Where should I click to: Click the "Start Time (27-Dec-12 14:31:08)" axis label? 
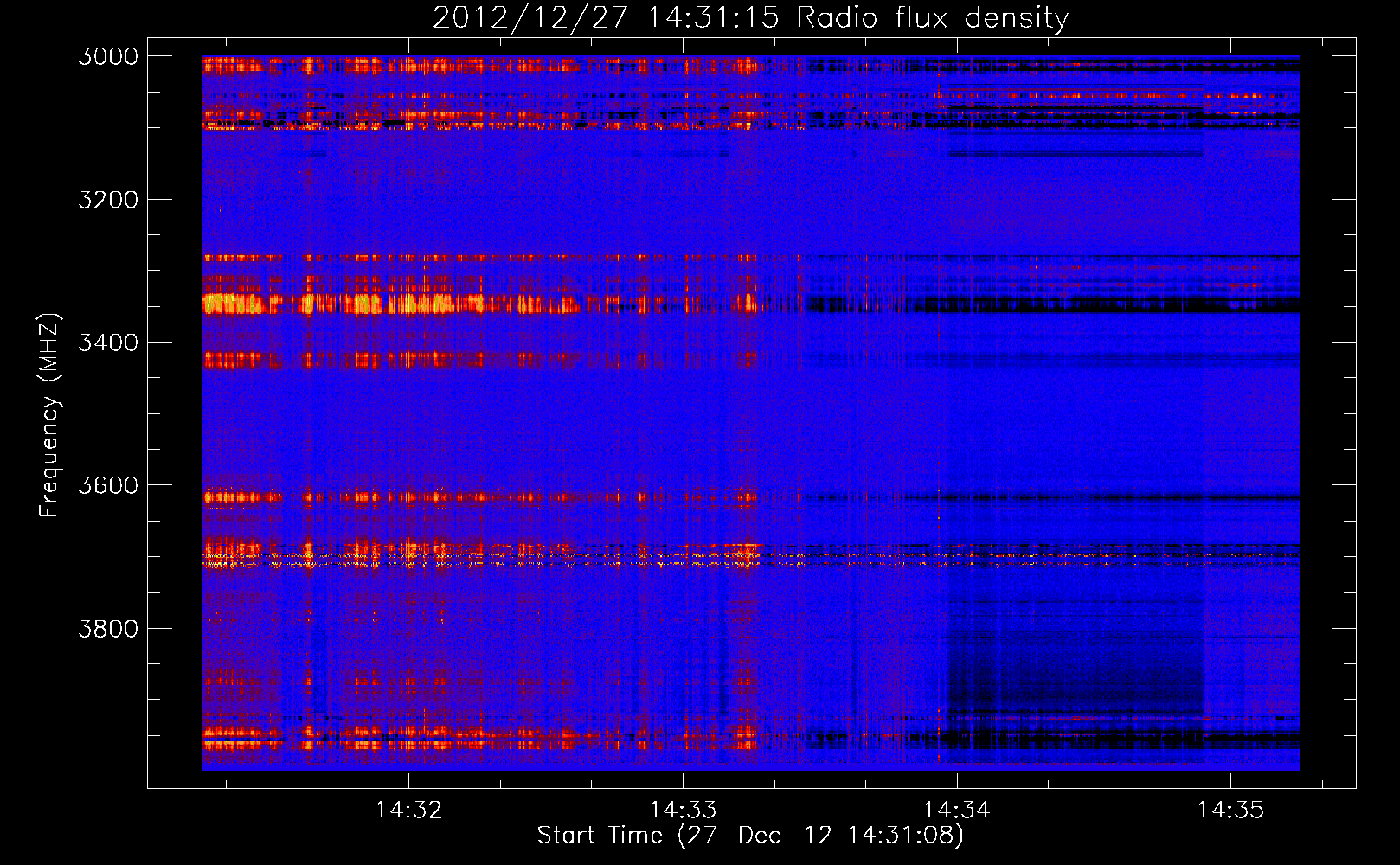pos(750,836)
